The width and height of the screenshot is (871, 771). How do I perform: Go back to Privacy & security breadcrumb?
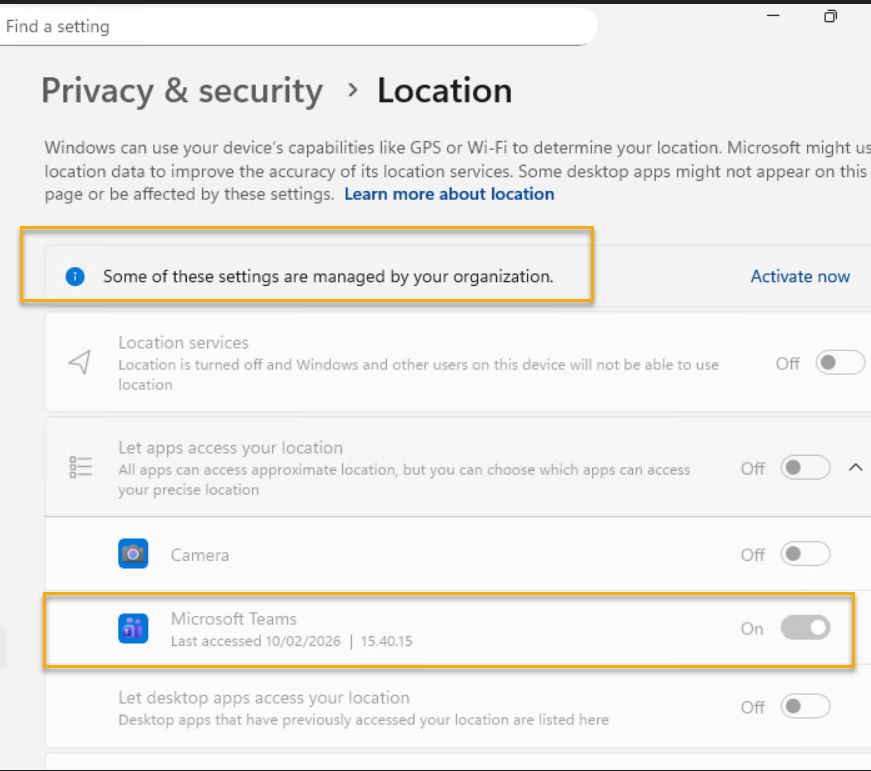pyautogui.click(x=182, y=91)
